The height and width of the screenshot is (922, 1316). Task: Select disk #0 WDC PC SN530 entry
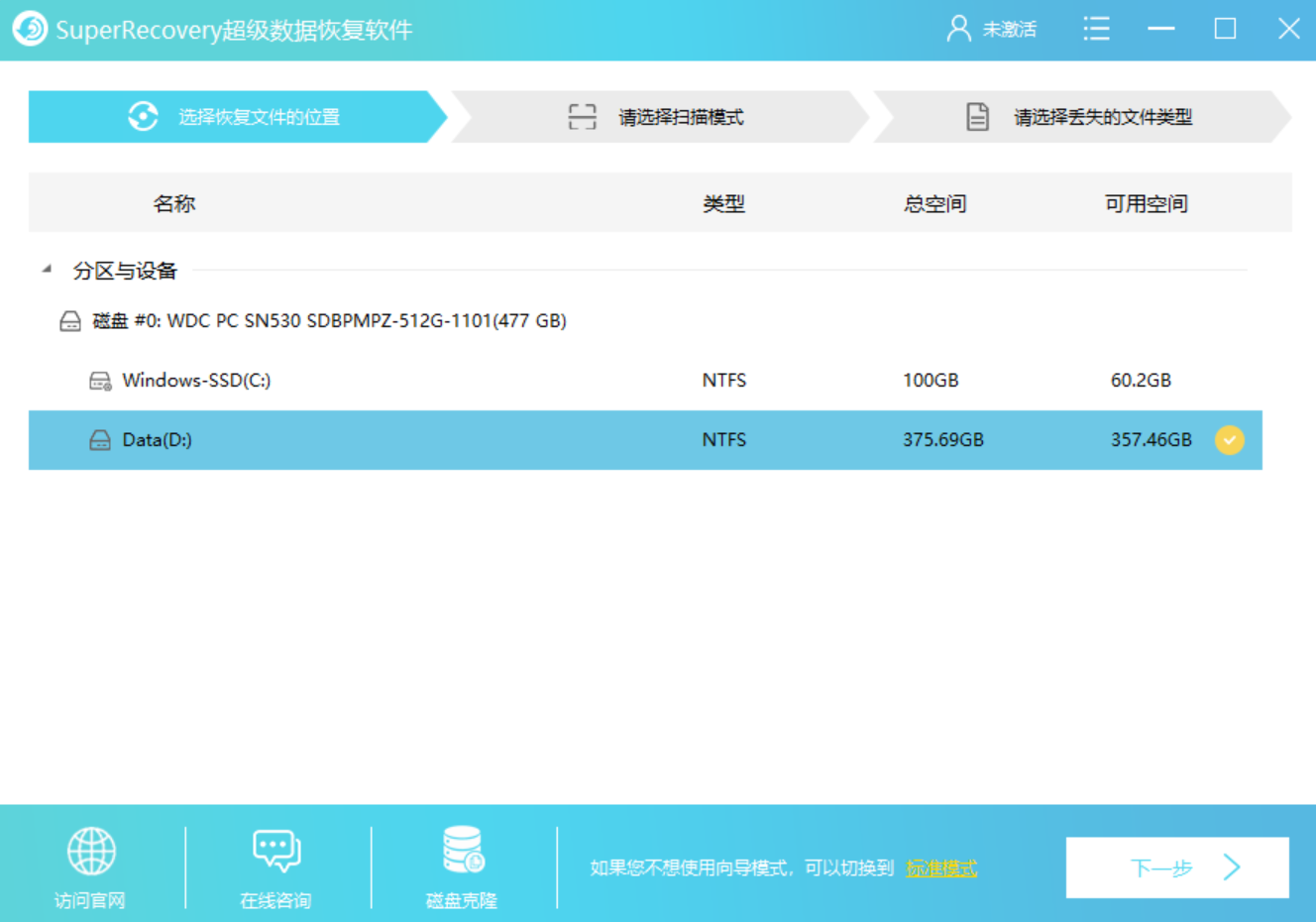click(329, 321)
